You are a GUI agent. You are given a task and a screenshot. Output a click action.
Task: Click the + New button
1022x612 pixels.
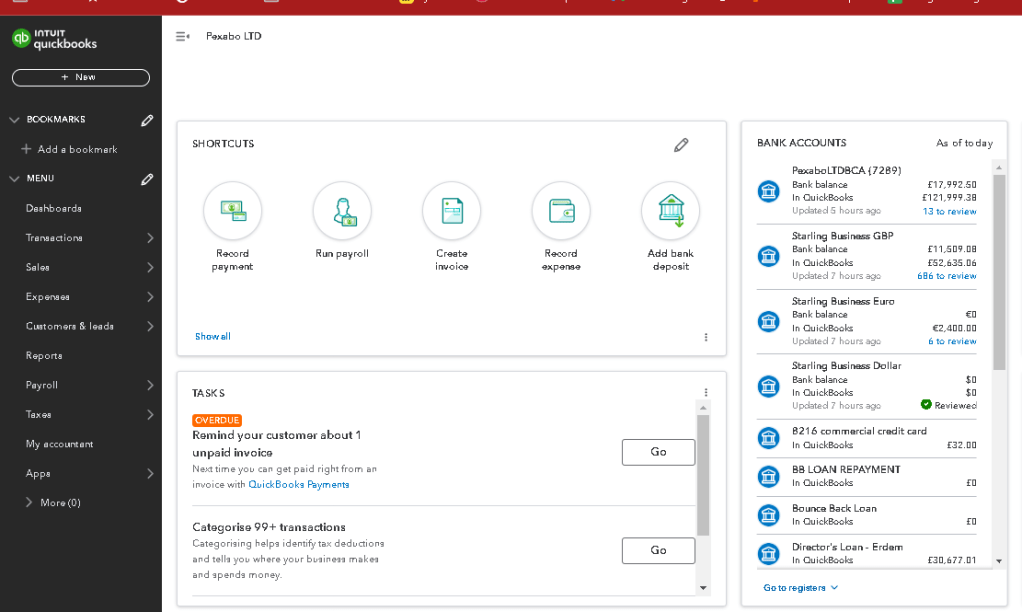[81, 78]
